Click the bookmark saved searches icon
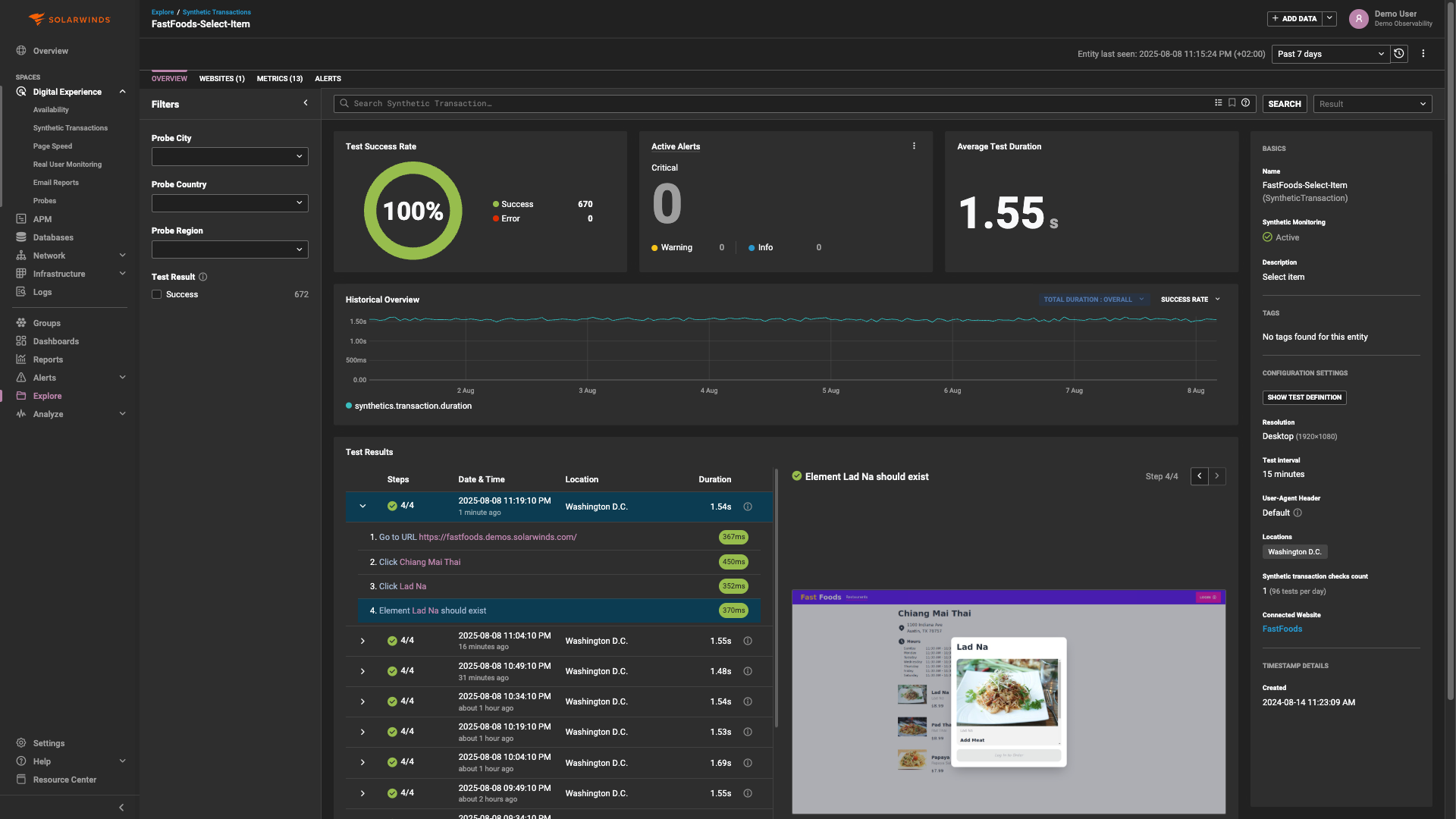 point(1232,103)
